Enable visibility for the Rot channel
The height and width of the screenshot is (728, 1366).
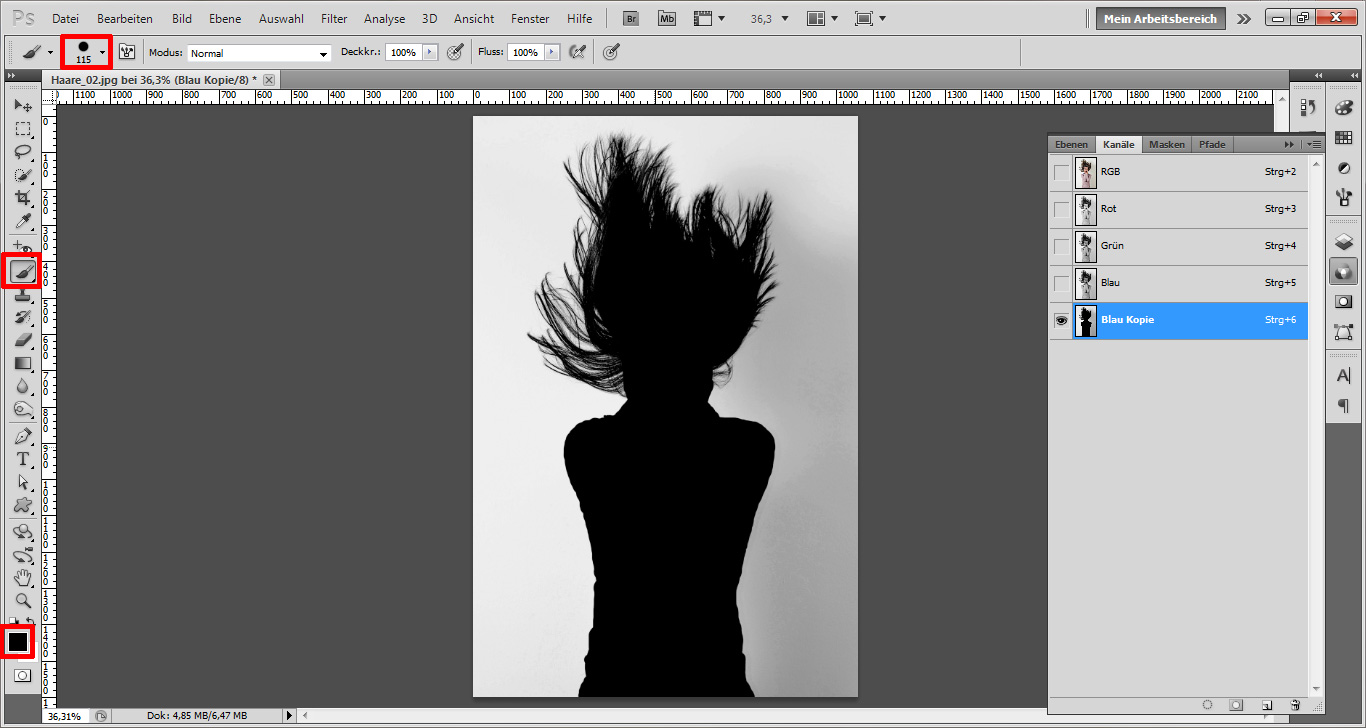pos(1061,209)
